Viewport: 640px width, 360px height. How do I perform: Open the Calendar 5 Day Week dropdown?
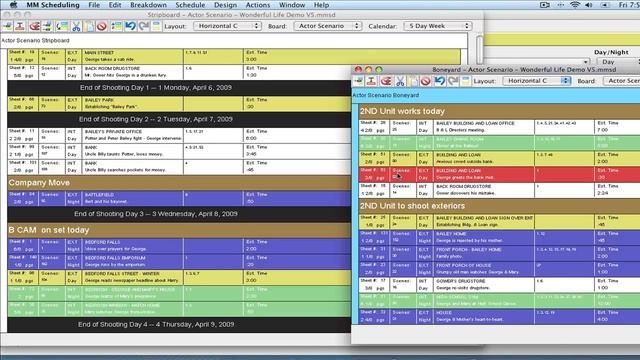pos(438,26)
